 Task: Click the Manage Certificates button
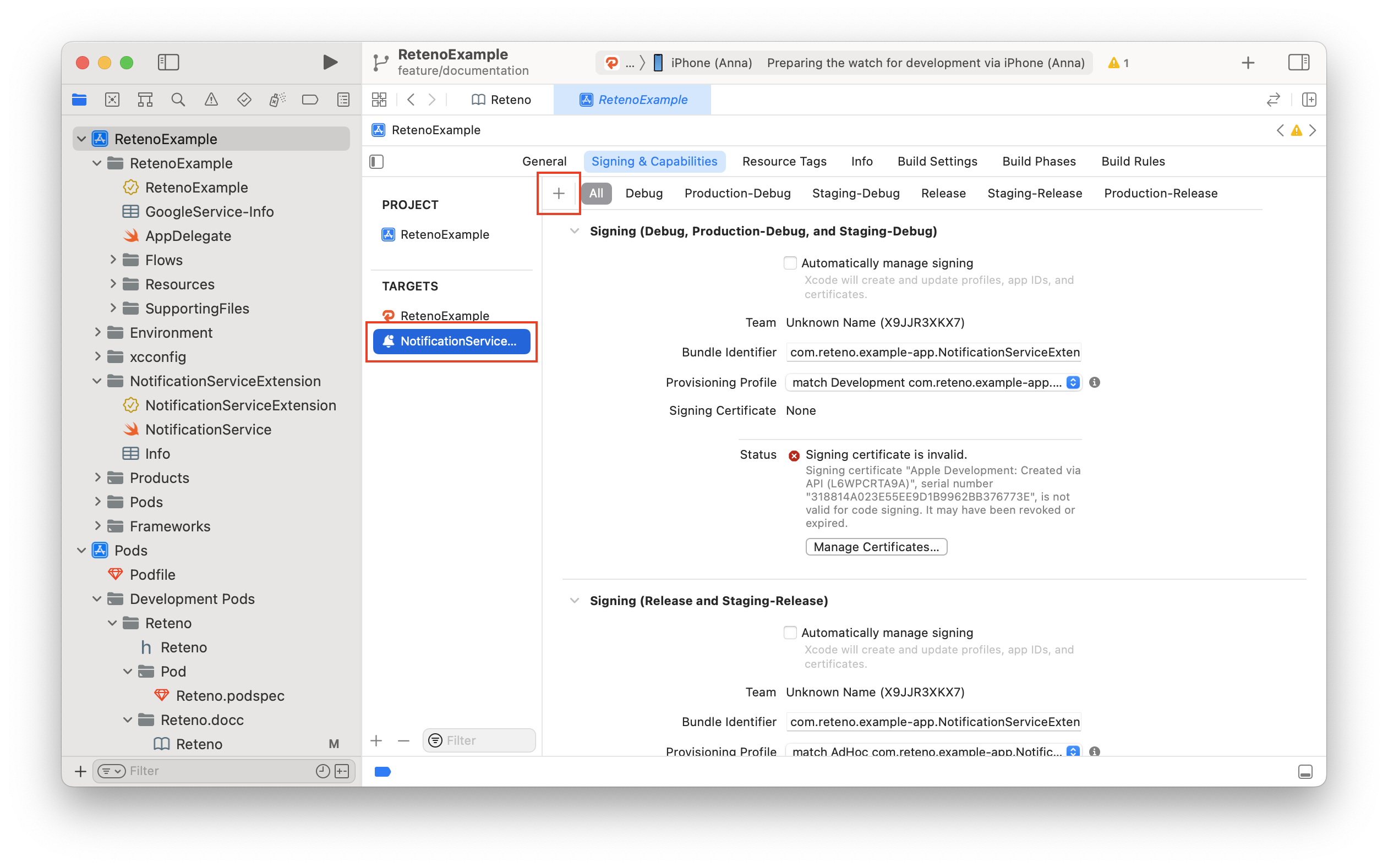(x=876, y=547)
